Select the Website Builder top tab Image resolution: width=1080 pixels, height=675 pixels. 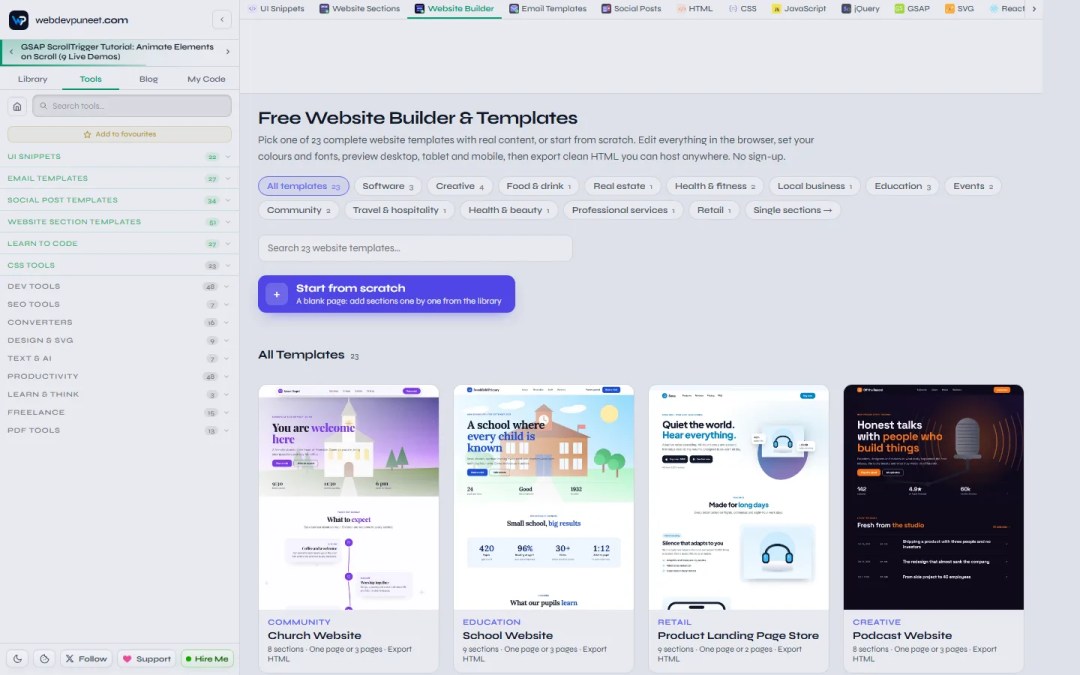click(x=455, y=8)
